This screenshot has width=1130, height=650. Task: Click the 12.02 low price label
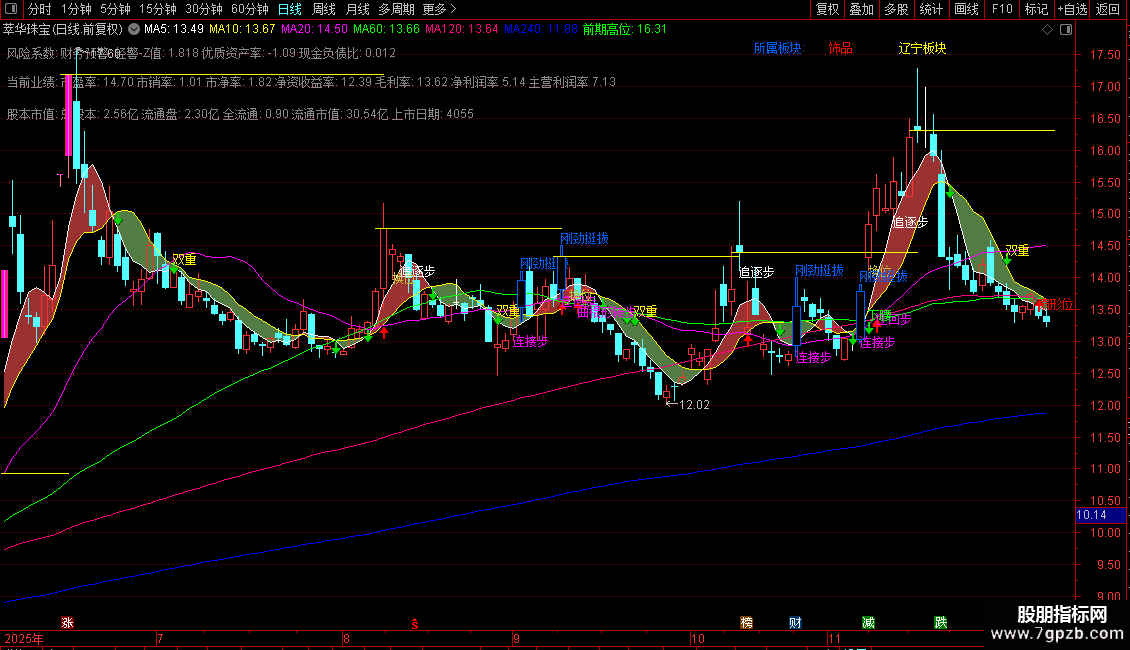[x=694, y=405]
